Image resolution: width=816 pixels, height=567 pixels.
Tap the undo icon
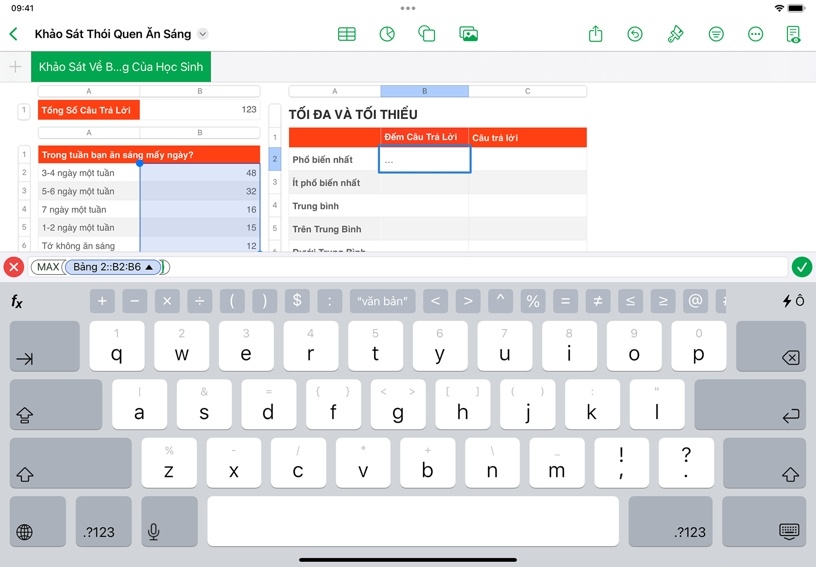pyautogui.click(x=635, y=34)
